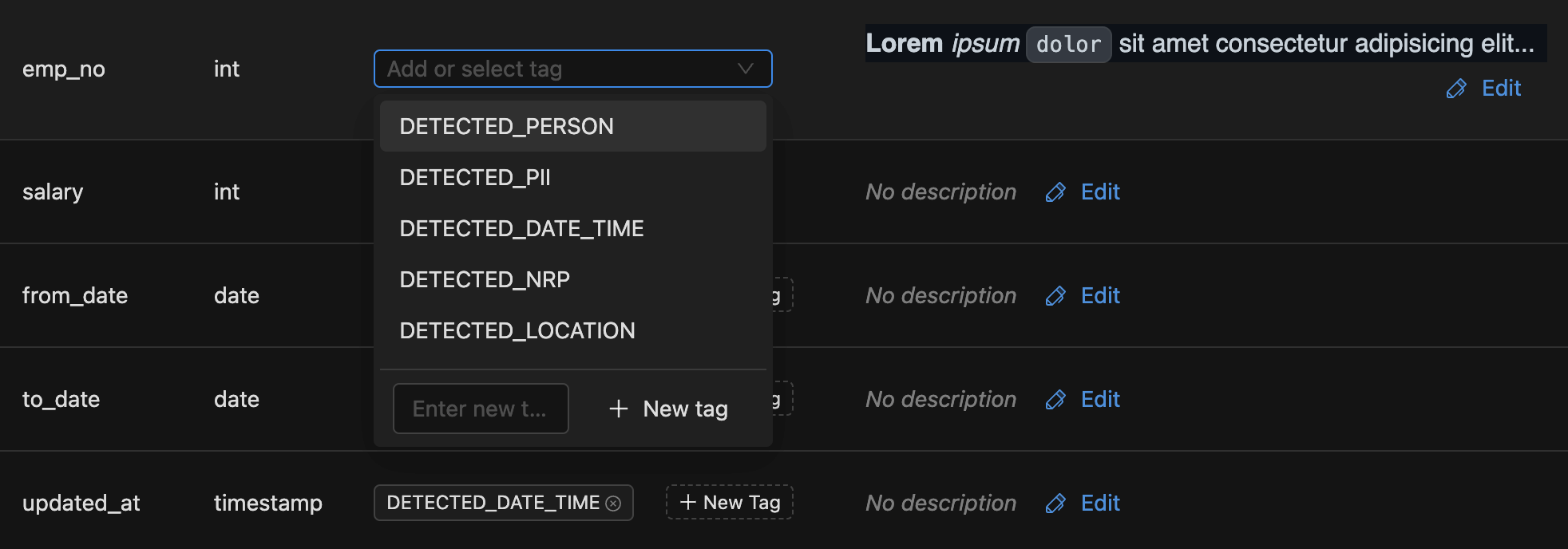The width and height of the screenshot is (1568, 549).
Task: Click the timestamp data type cell
Action: [x=268, y=503]
